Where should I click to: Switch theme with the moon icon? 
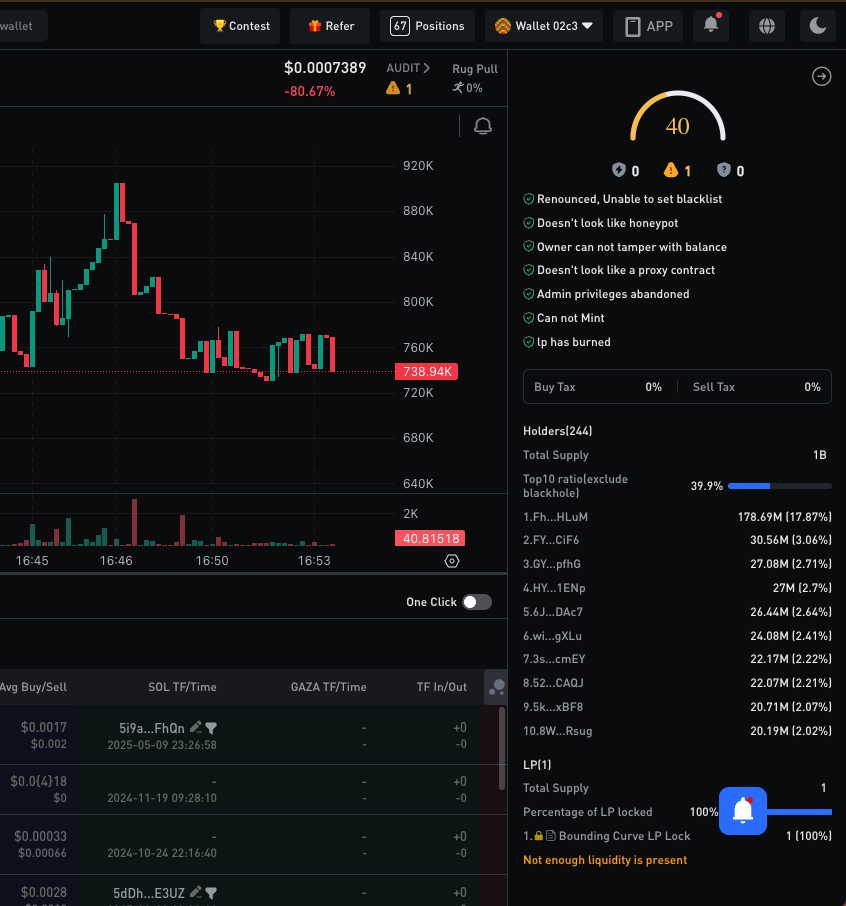[x=818, y=26]
